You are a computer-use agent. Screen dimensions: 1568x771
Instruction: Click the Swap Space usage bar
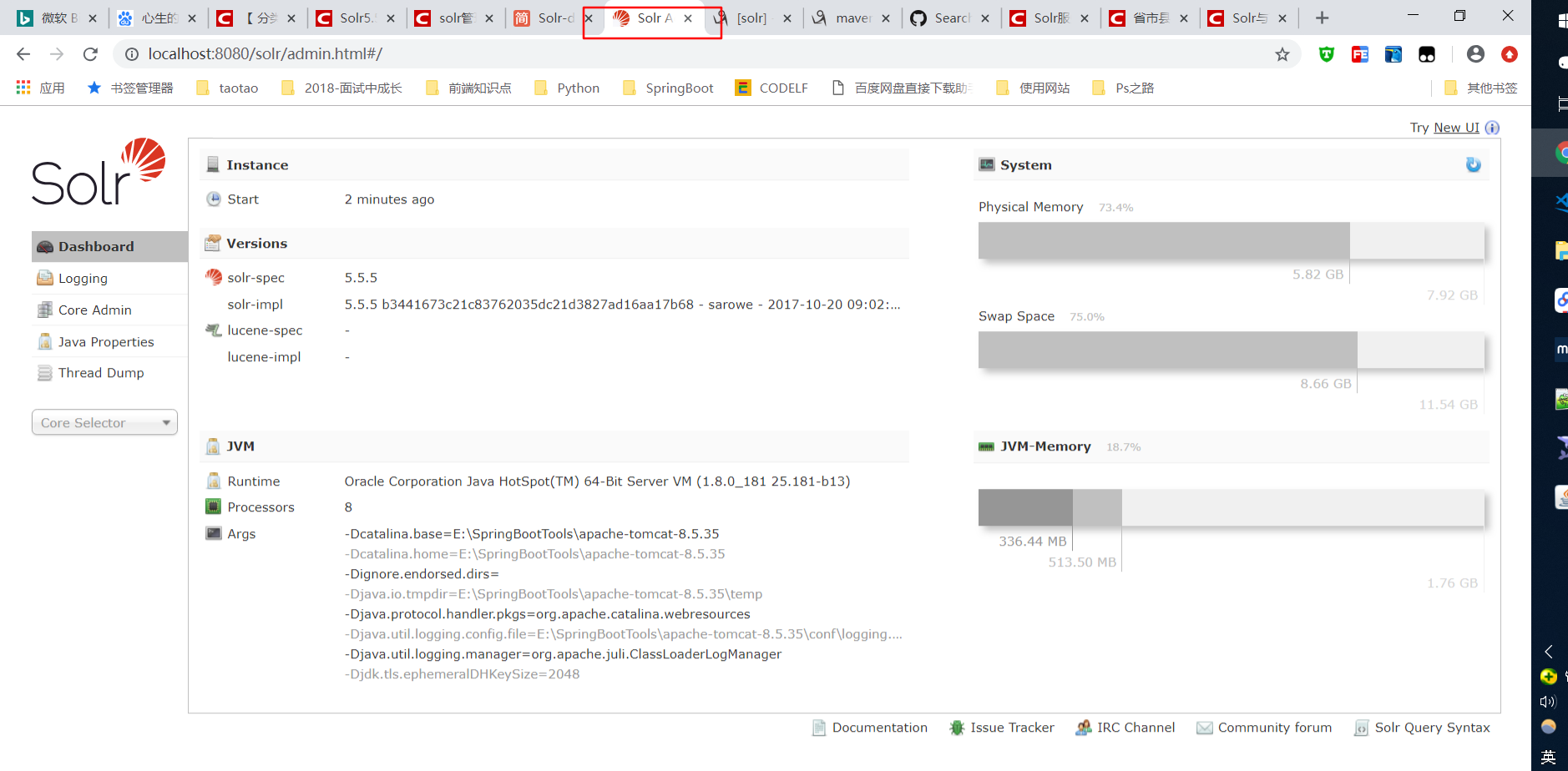(1232, 350)
